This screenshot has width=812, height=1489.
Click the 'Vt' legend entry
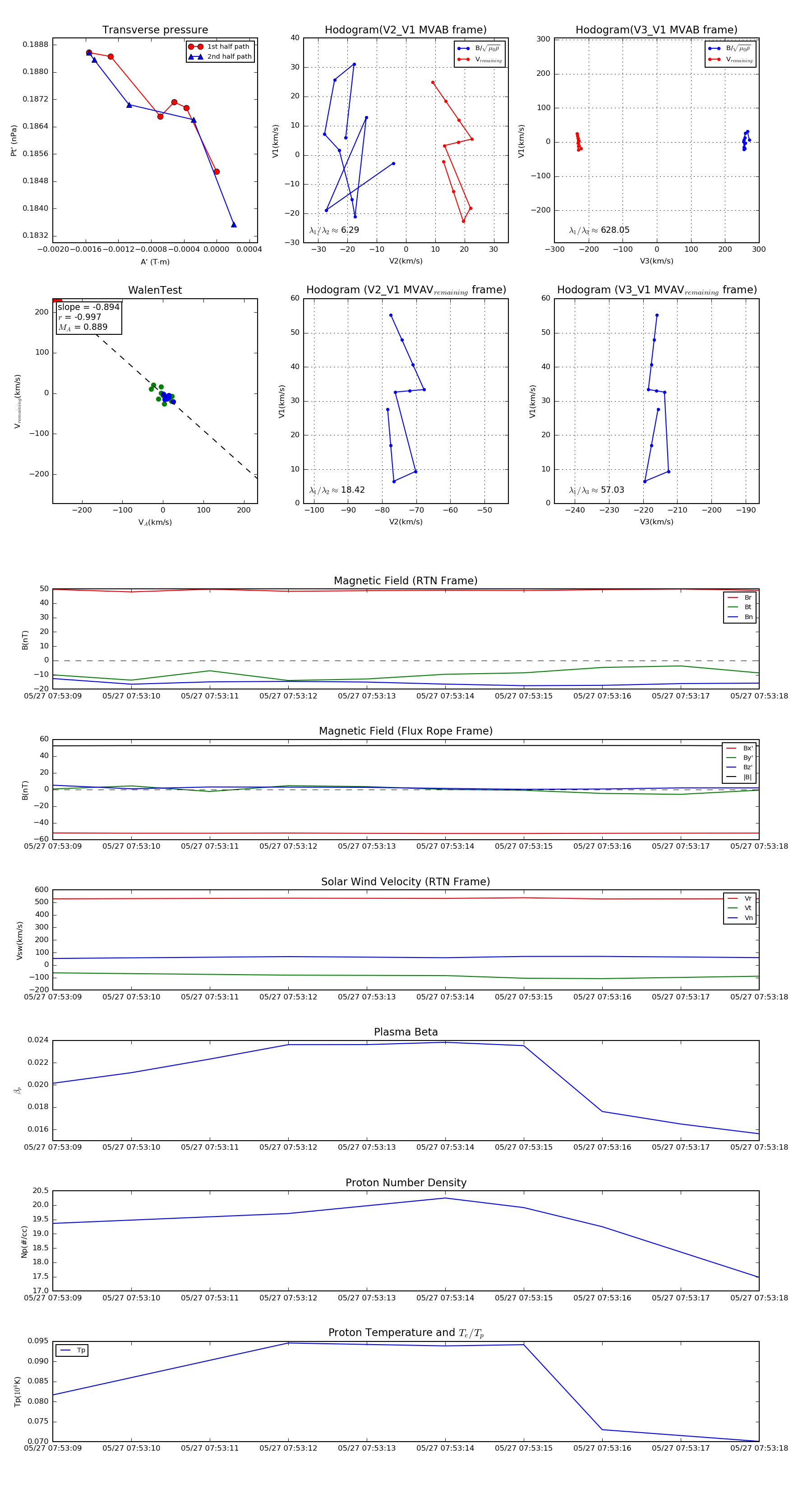(x=740, y=908)
